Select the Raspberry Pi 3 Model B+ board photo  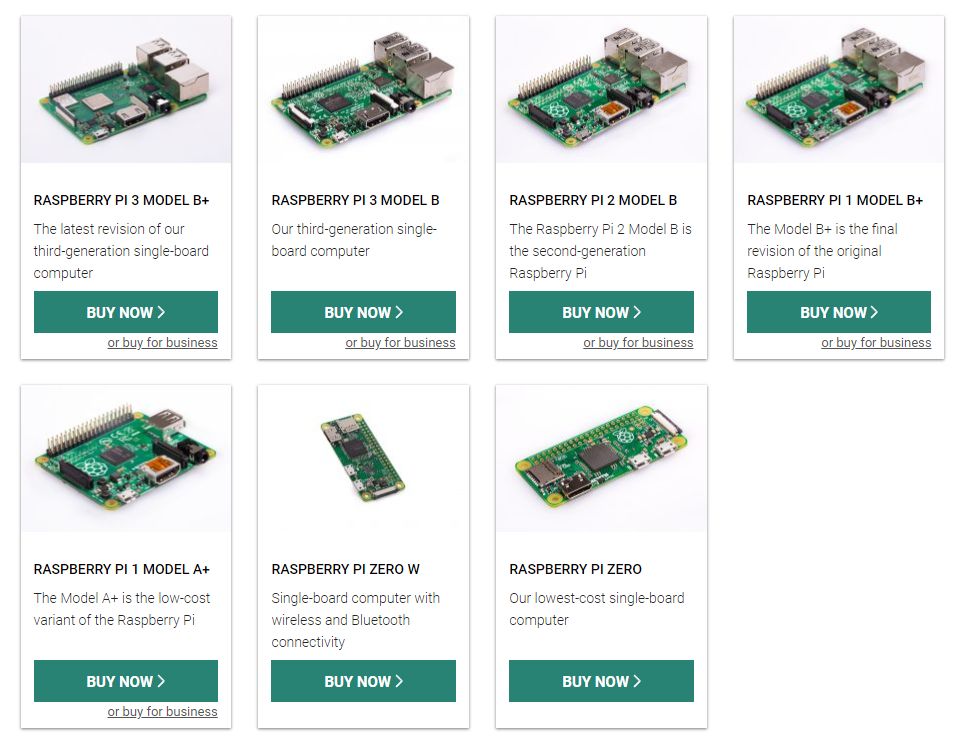[x=126, y=89]
